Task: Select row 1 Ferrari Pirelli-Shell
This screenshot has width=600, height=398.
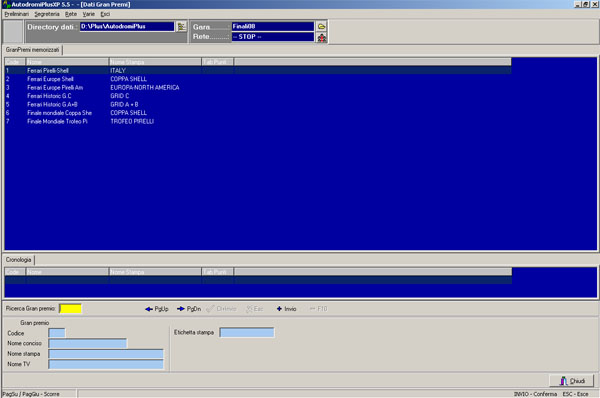Action: pyautogui.click(x=258, y=70)
